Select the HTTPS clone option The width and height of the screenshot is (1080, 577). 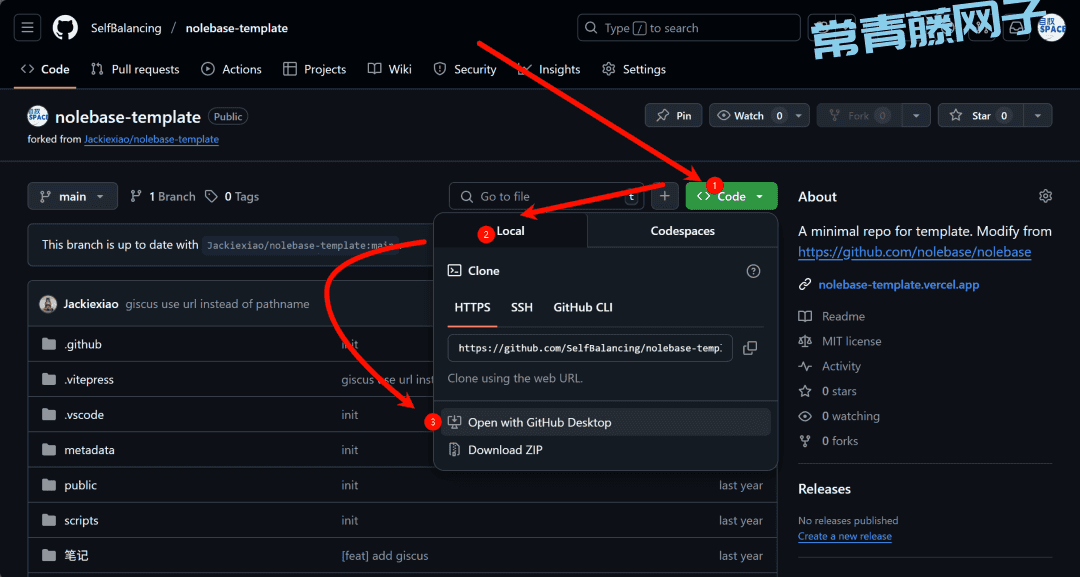tap(472, 307)
